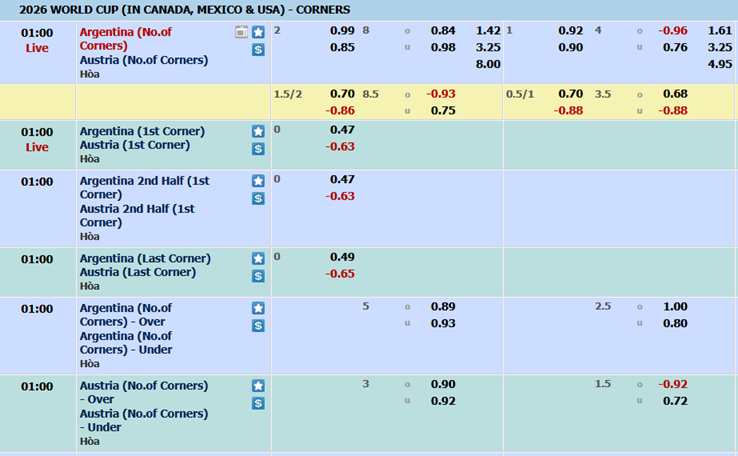
Task: Dollar icon for Argentina (1st Corner) row
Action: coord(258,149)
